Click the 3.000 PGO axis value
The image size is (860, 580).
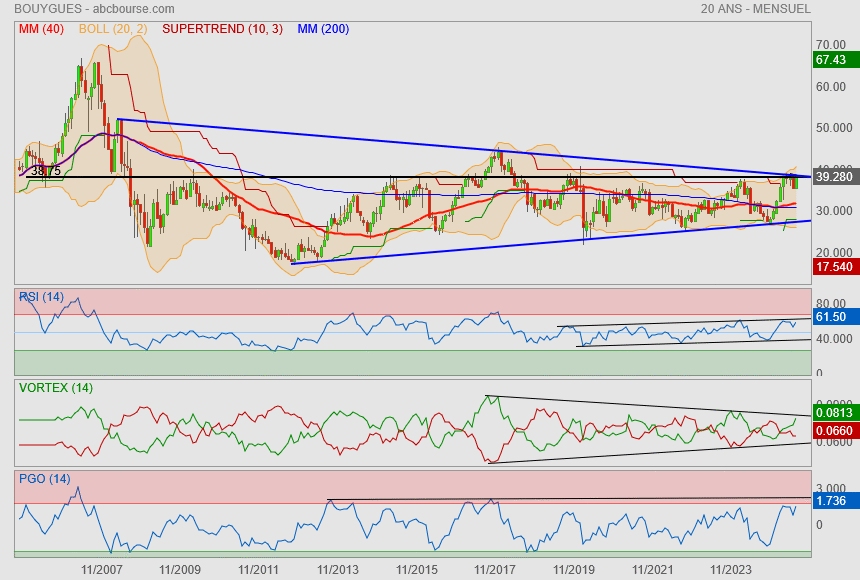pos(831,488)
